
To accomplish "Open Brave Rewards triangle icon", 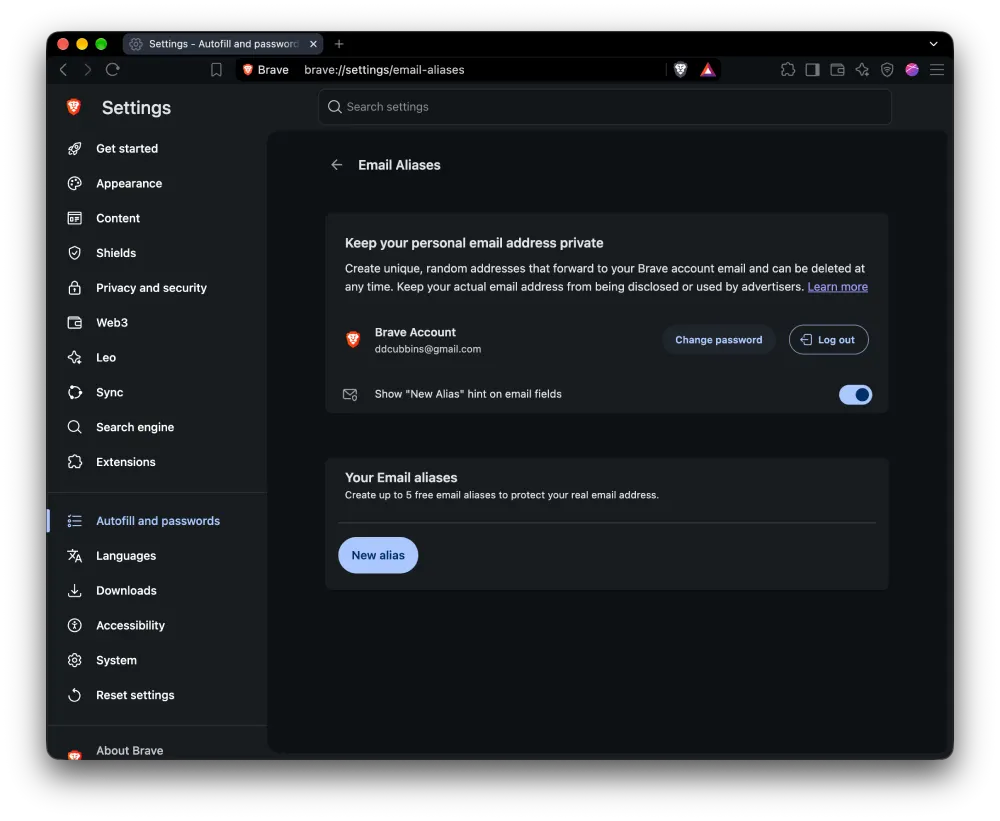I will [708, 70].
